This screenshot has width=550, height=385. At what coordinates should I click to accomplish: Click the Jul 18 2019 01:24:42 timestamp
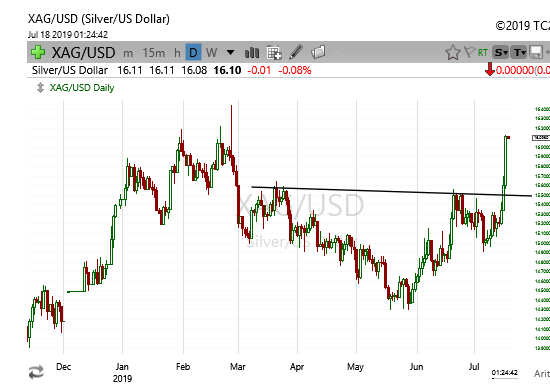click(x=68, y=35)
